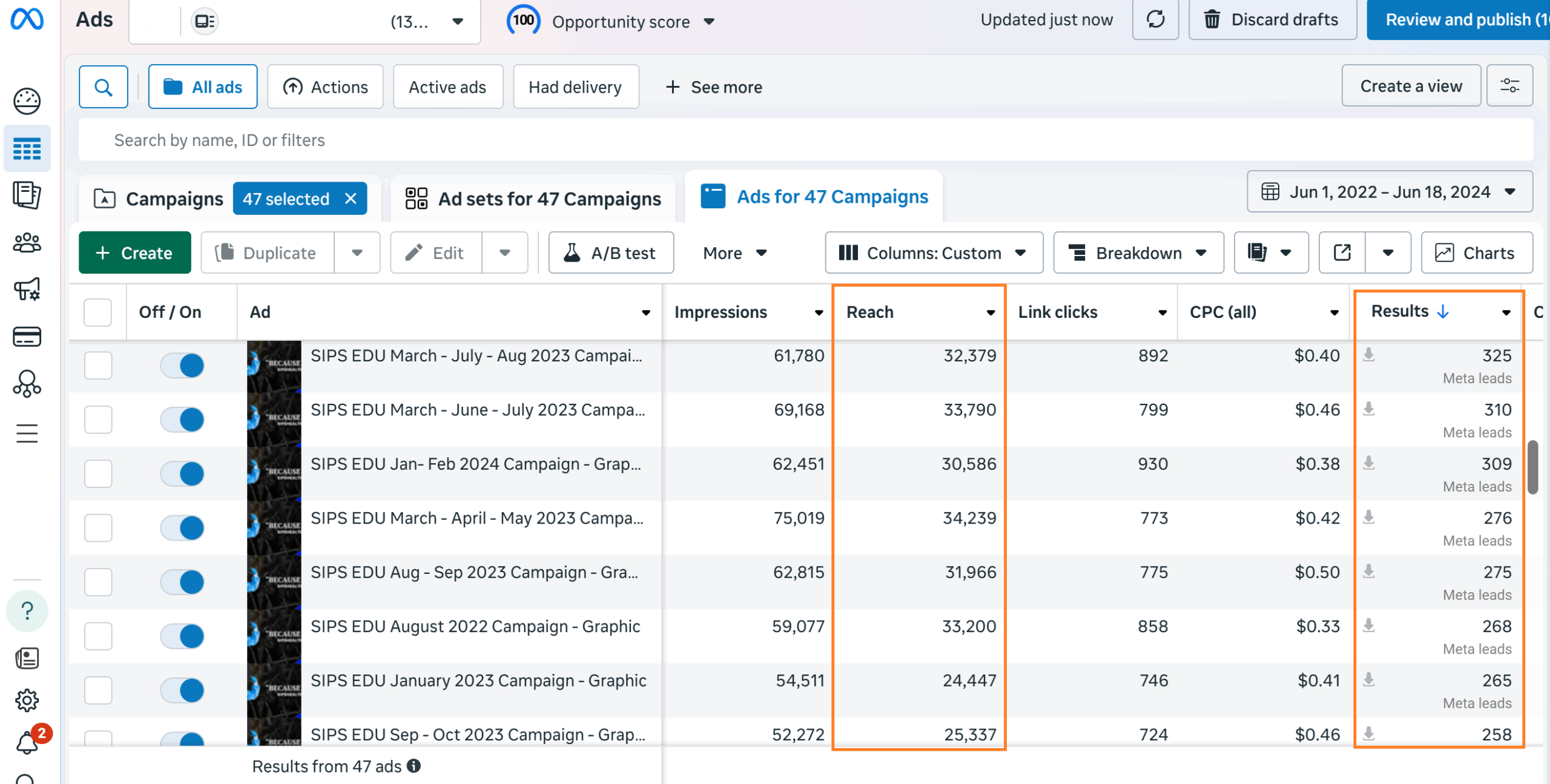Select the Had delivery filter tab

click(x=575, y=87)
